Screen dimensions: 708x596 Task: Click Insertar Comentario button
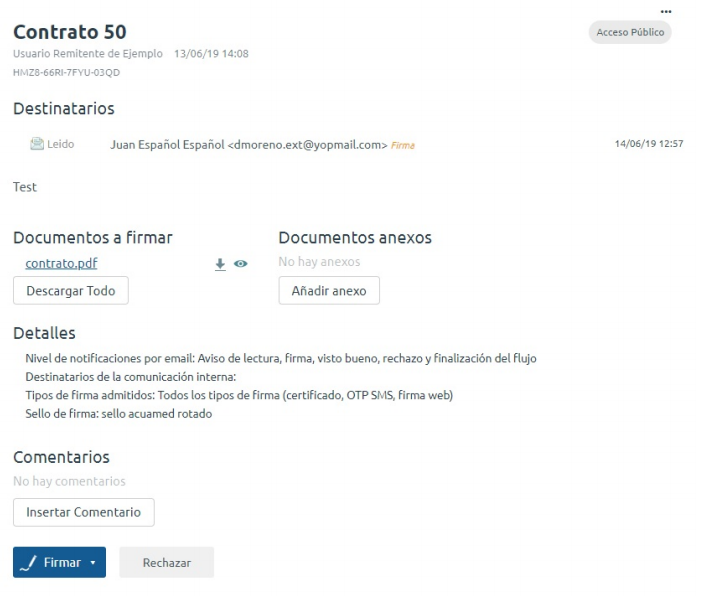tap(84, 512)
